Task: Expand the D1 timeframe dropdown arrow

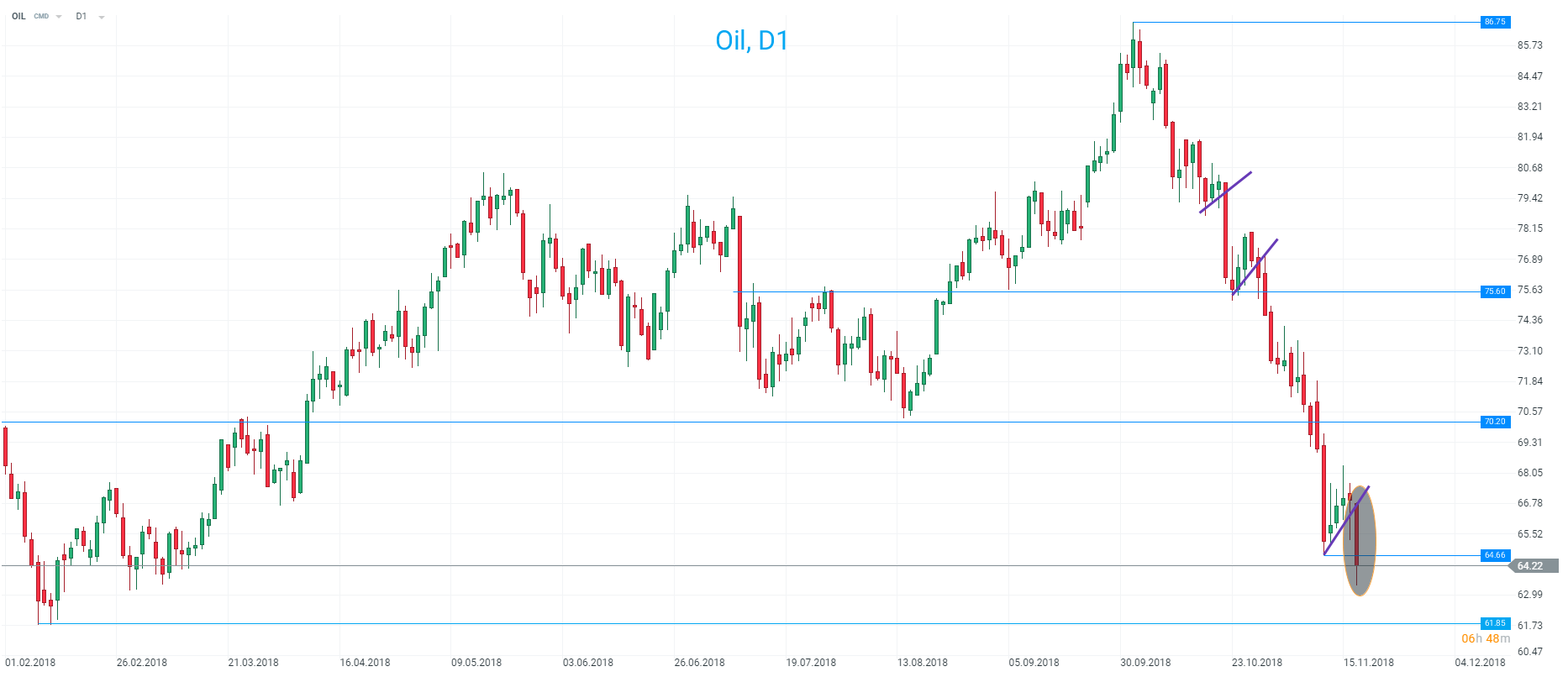Action: click(102, 17)
